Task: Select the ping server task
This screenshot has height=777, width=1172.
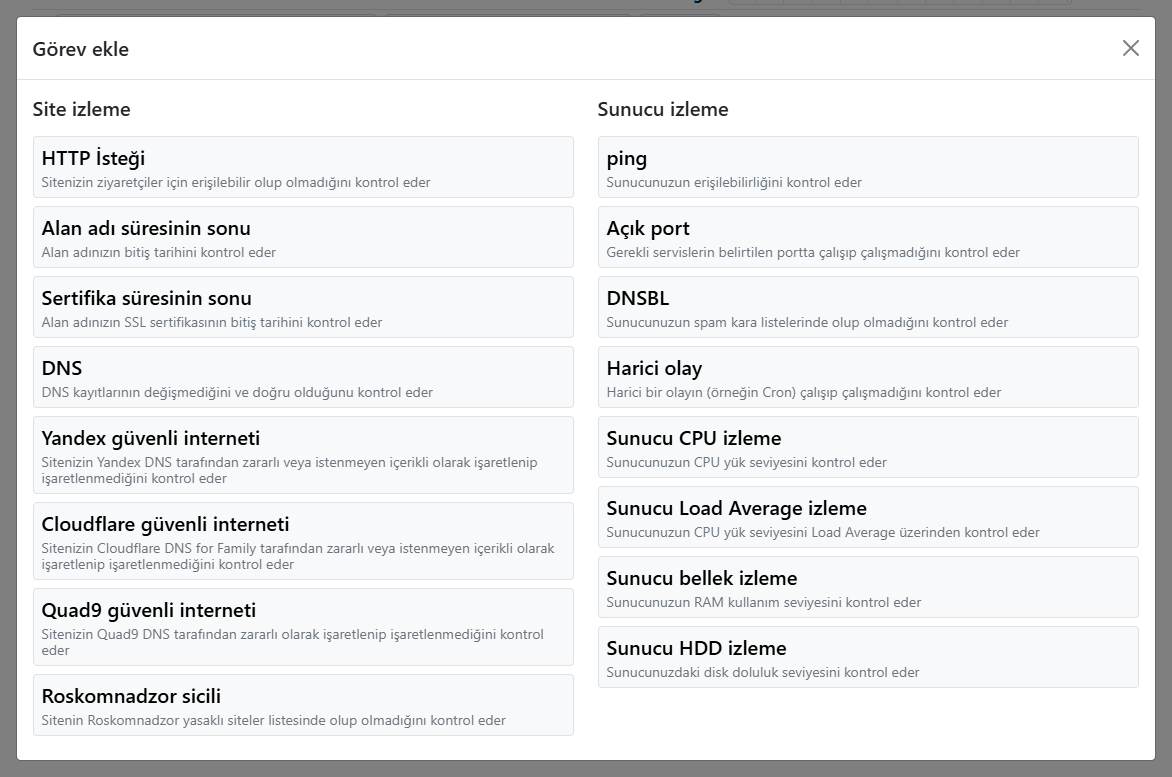Action: tap(868, 167)
